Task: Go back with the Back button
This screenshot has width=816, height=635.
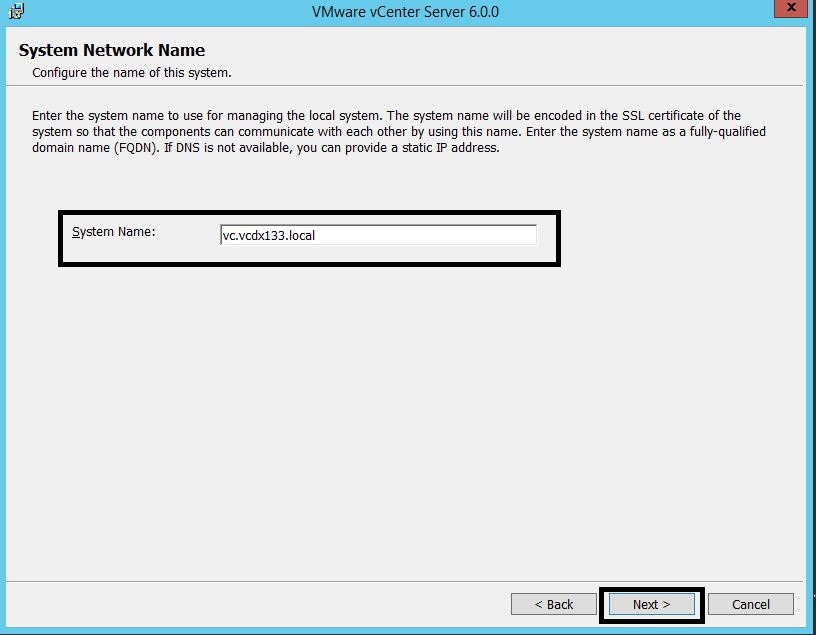Action: [x=553, y=604]
